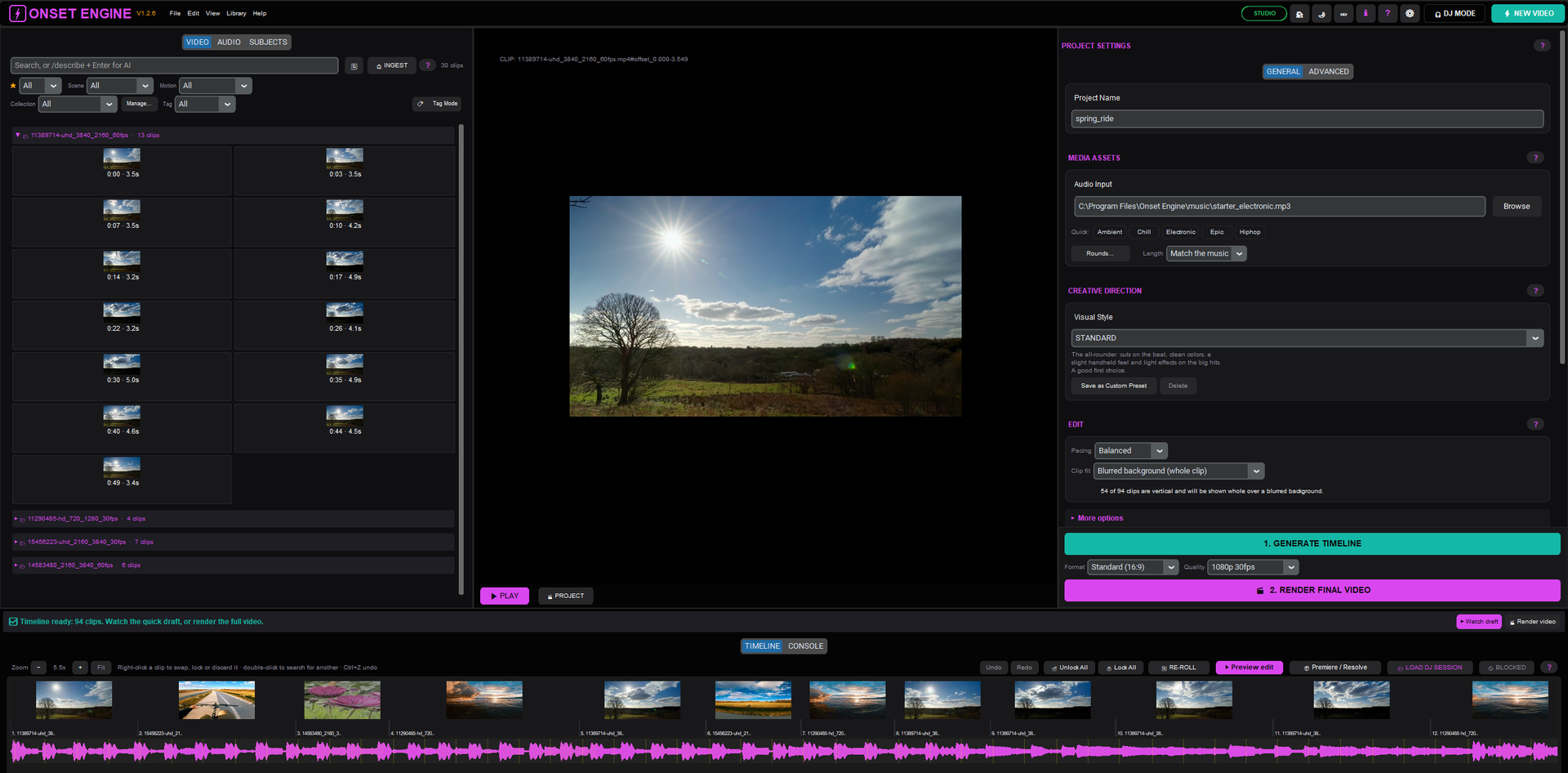1568x773 pixels.
Task: Click the zoom in plus button
Action: coord(80,668)
